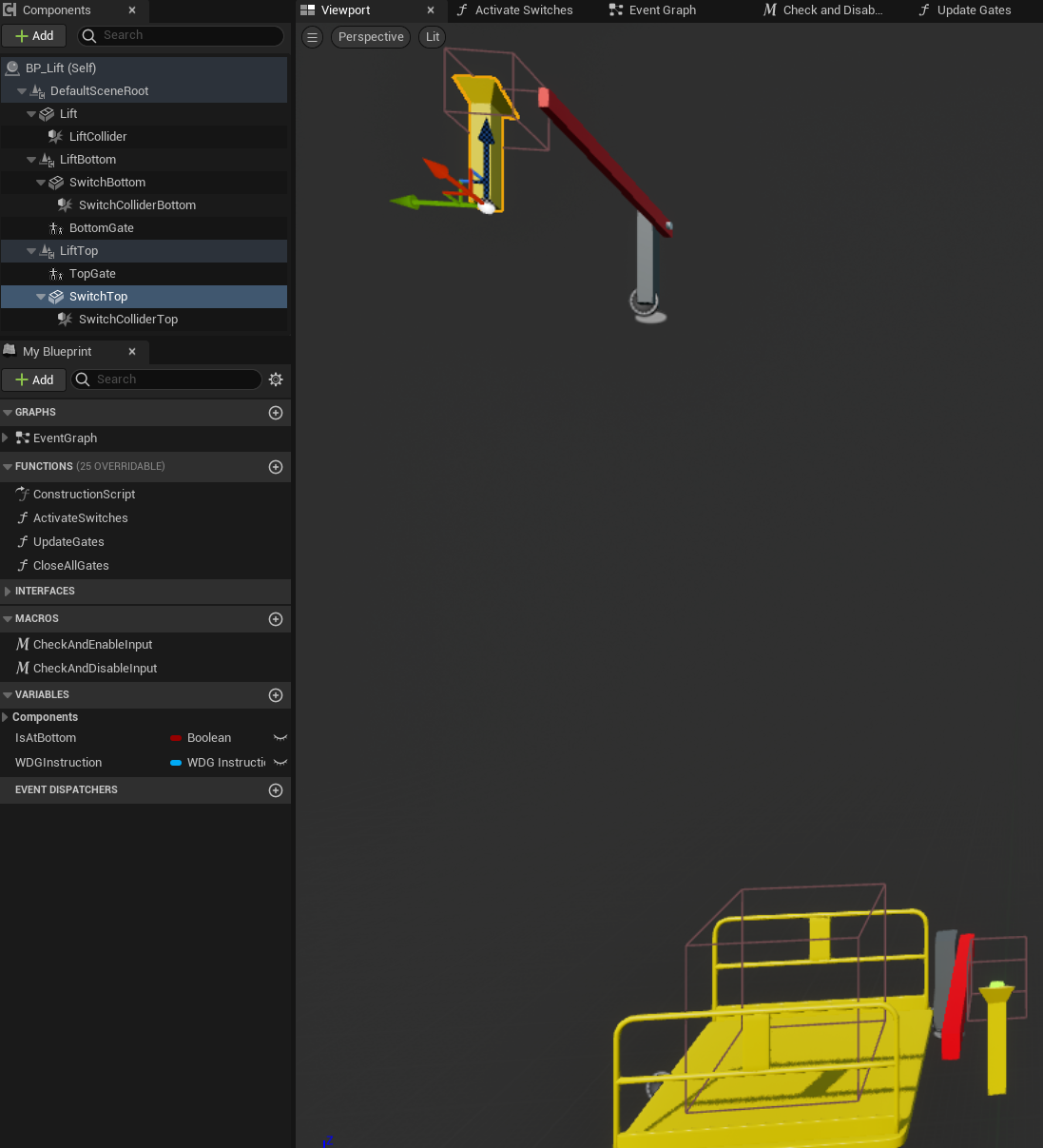1043x1148 pixels.
Task: Collapse the DefaultSceneRoot tree node
Action: point(22,91)
